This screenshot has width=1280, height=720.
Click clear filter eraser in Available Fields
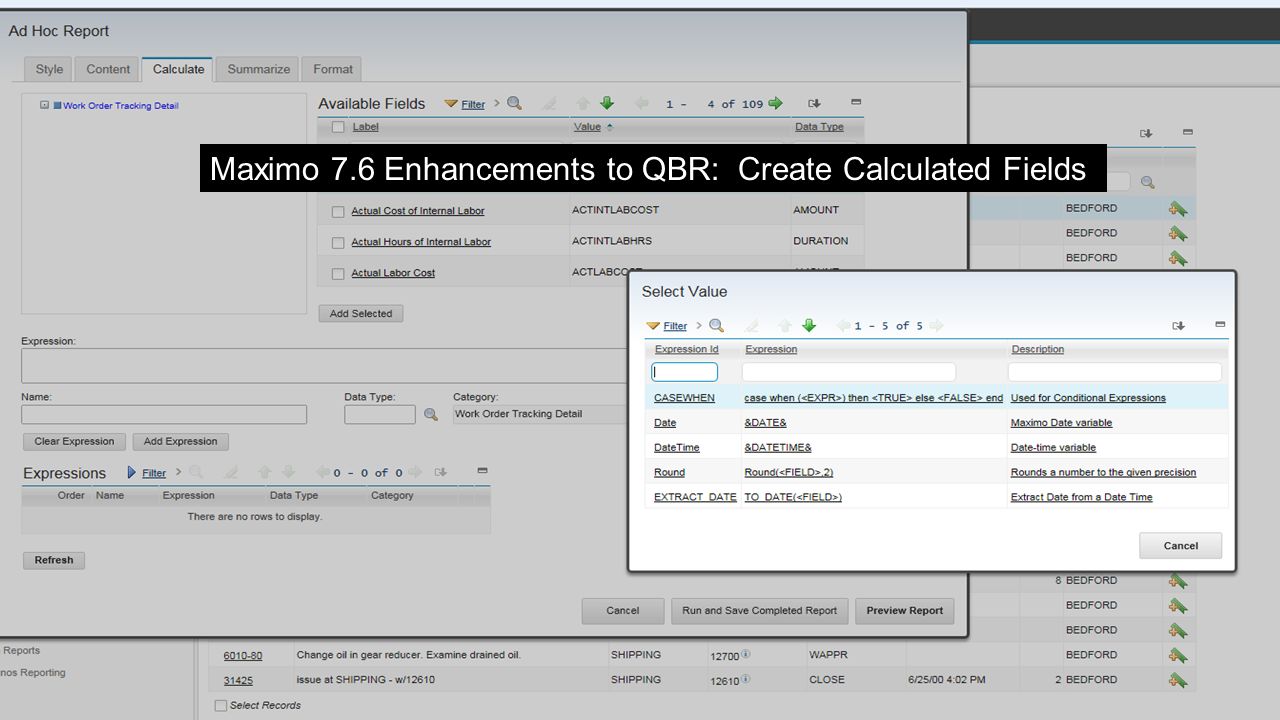click(549, 103)
